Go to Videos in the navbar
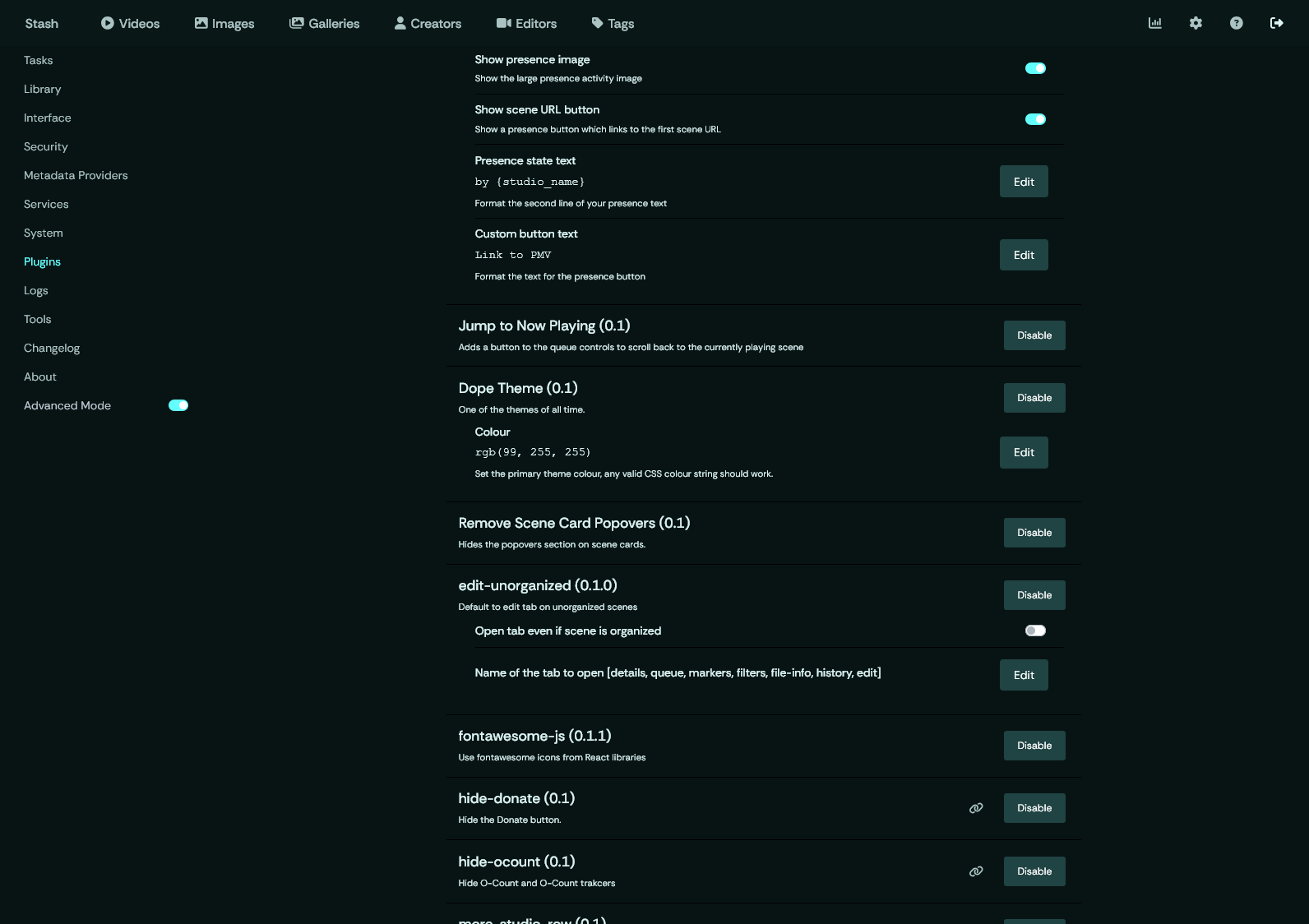 click(130, 23)
